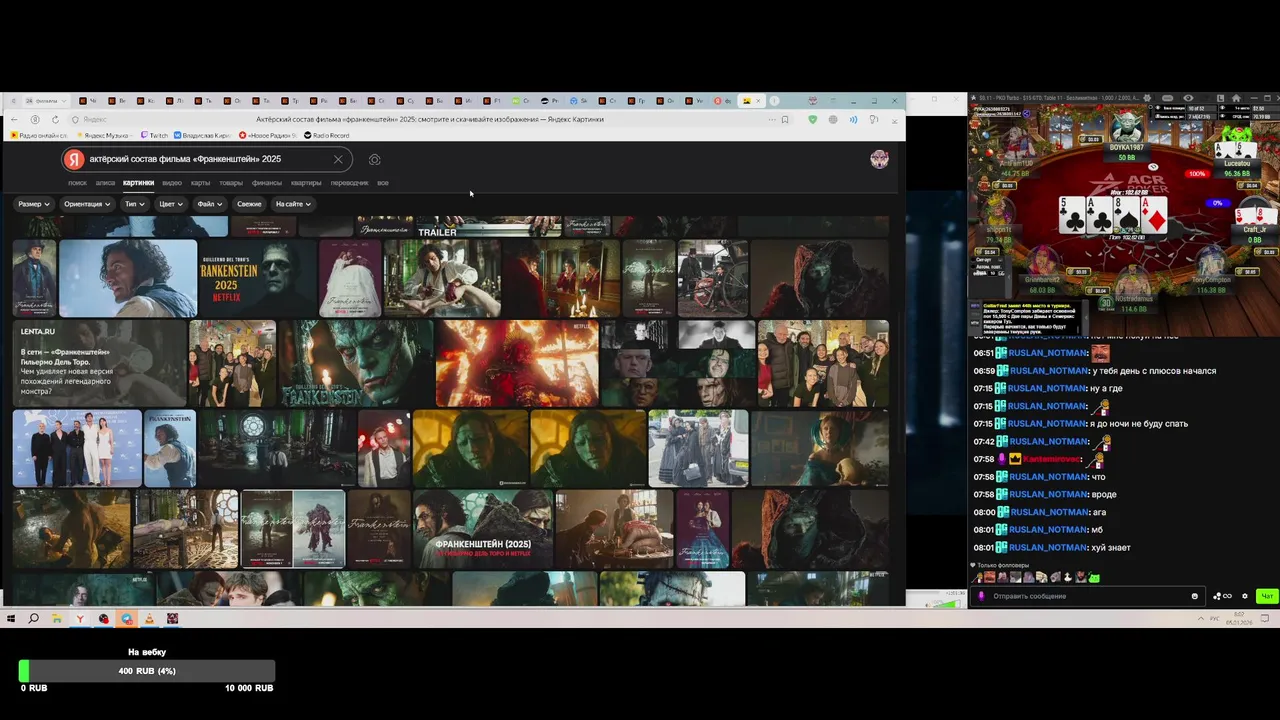Click the Yandex logo in search box
This screenshot has height=720, width=1280.
(74, 160)
